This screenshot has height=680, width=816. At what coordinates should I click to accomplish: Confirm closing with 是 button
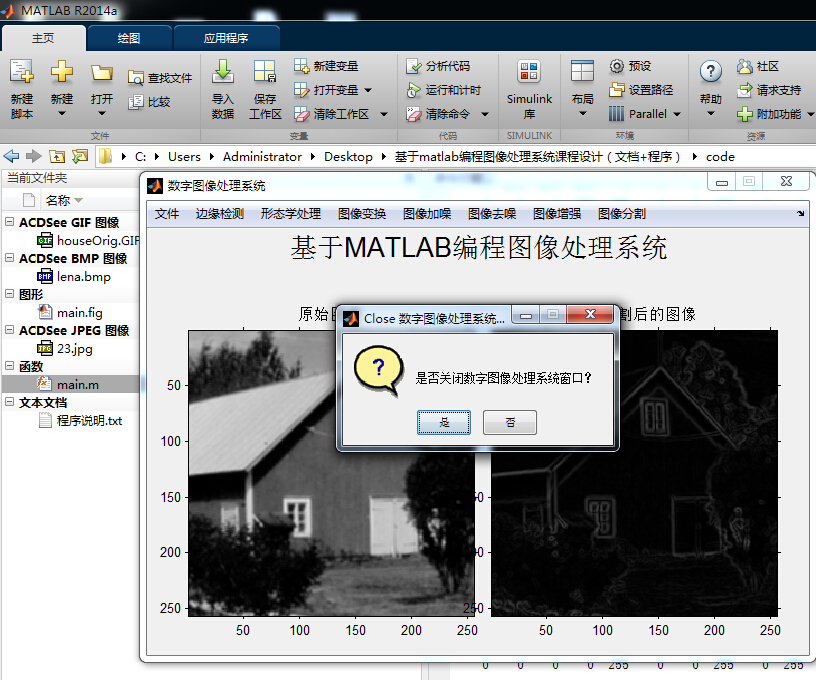[x=444, y=422]
